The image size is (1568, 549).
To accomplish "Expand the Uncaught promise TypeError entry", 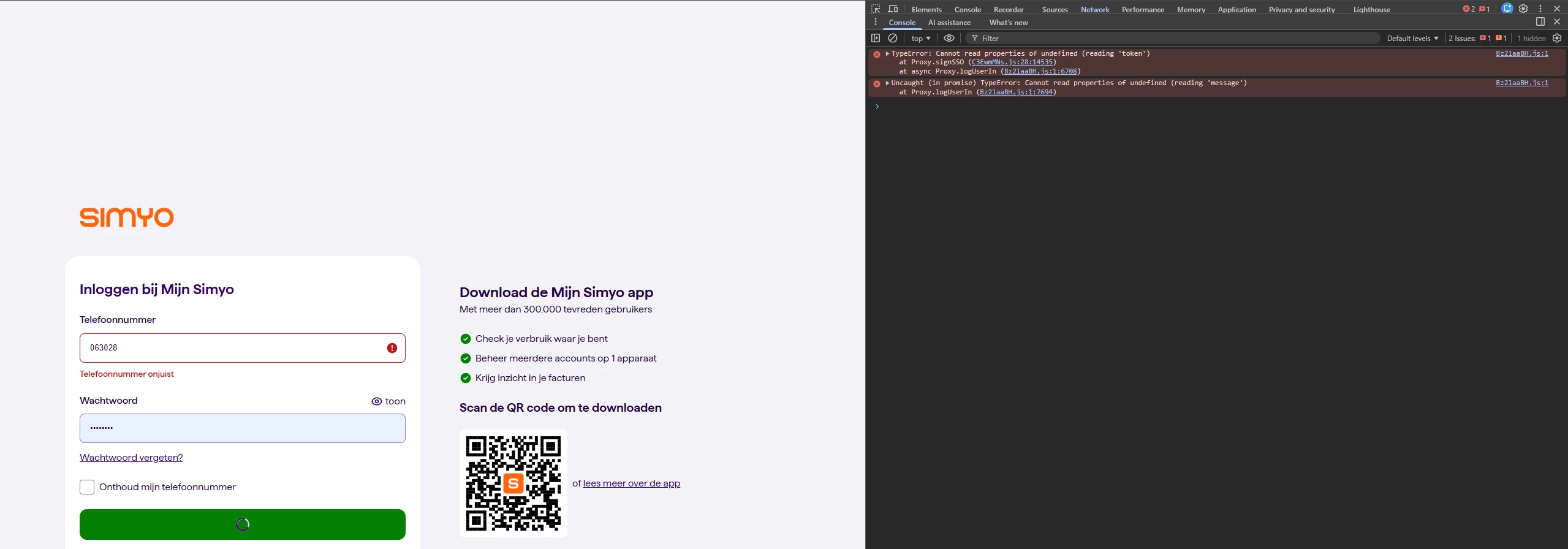I will pos(887,83).
